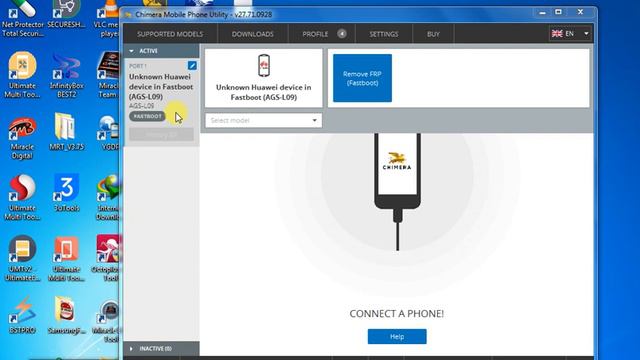
Task: Click the Remove FRP (Fastboot) button
Action: tap(362, 78)
